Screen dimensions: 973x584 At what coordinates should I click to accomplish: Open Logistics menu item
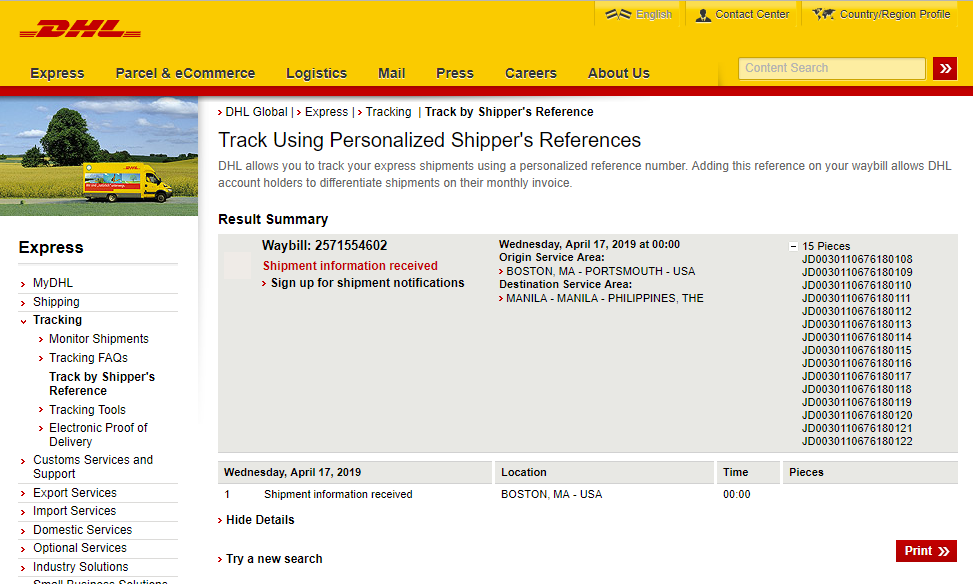316,73
